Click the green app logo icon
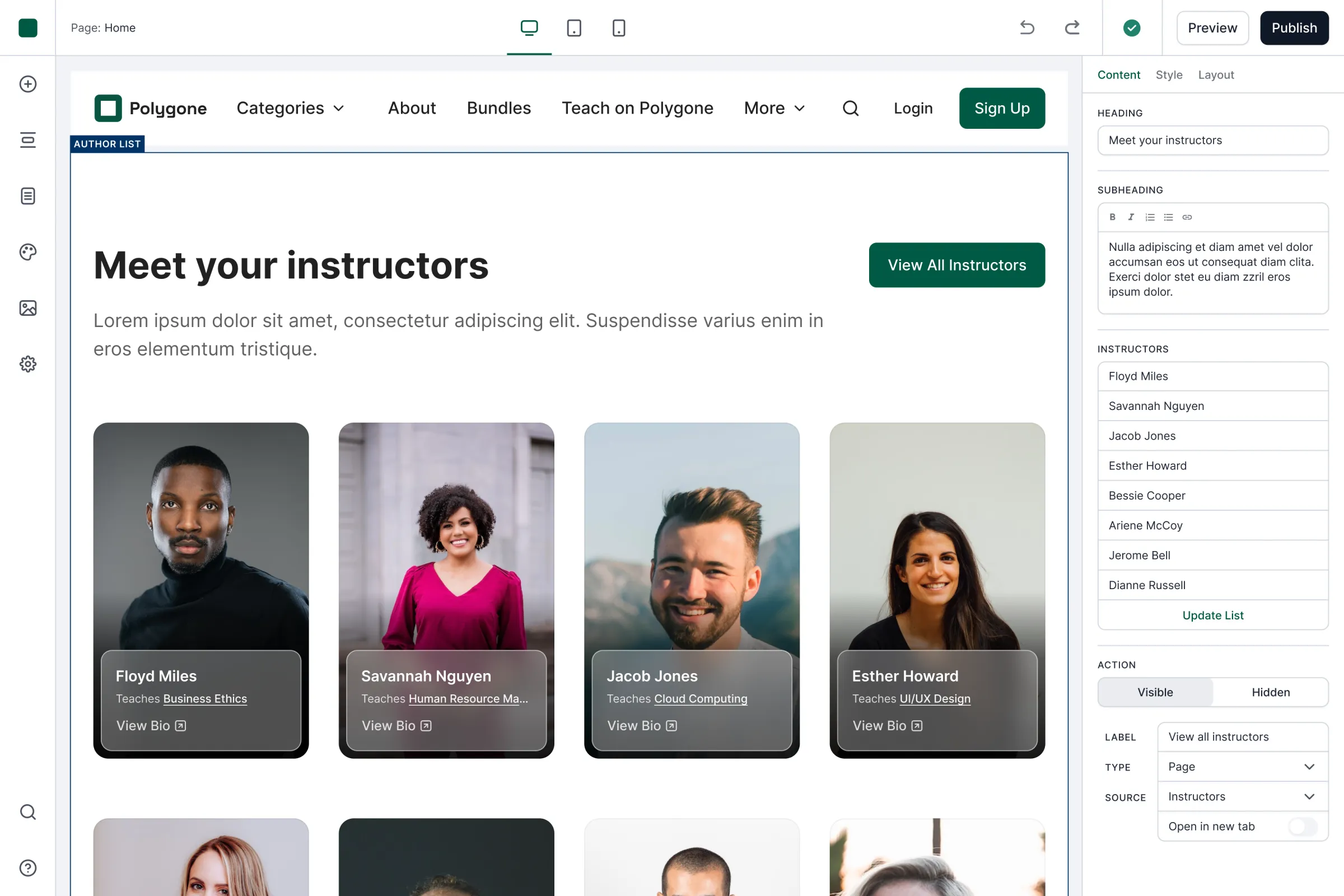The image size is (1344, 896). (x=27, y=27)
